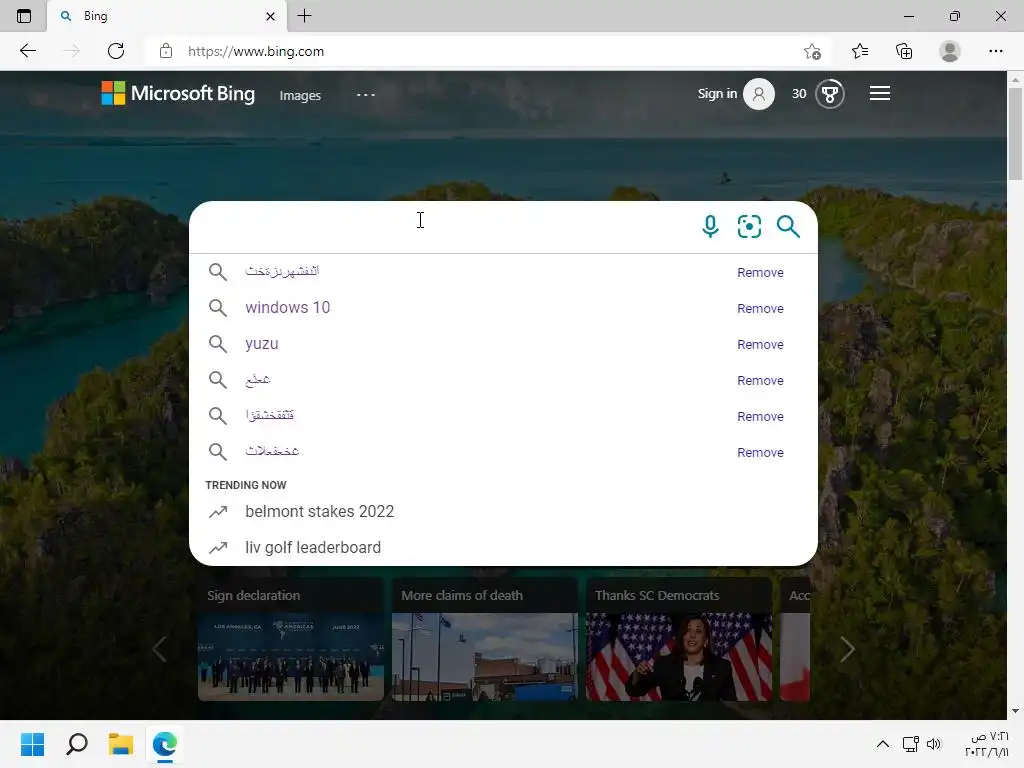
Task: Click the Microsoft Bing logo
Action: (178, 93)
